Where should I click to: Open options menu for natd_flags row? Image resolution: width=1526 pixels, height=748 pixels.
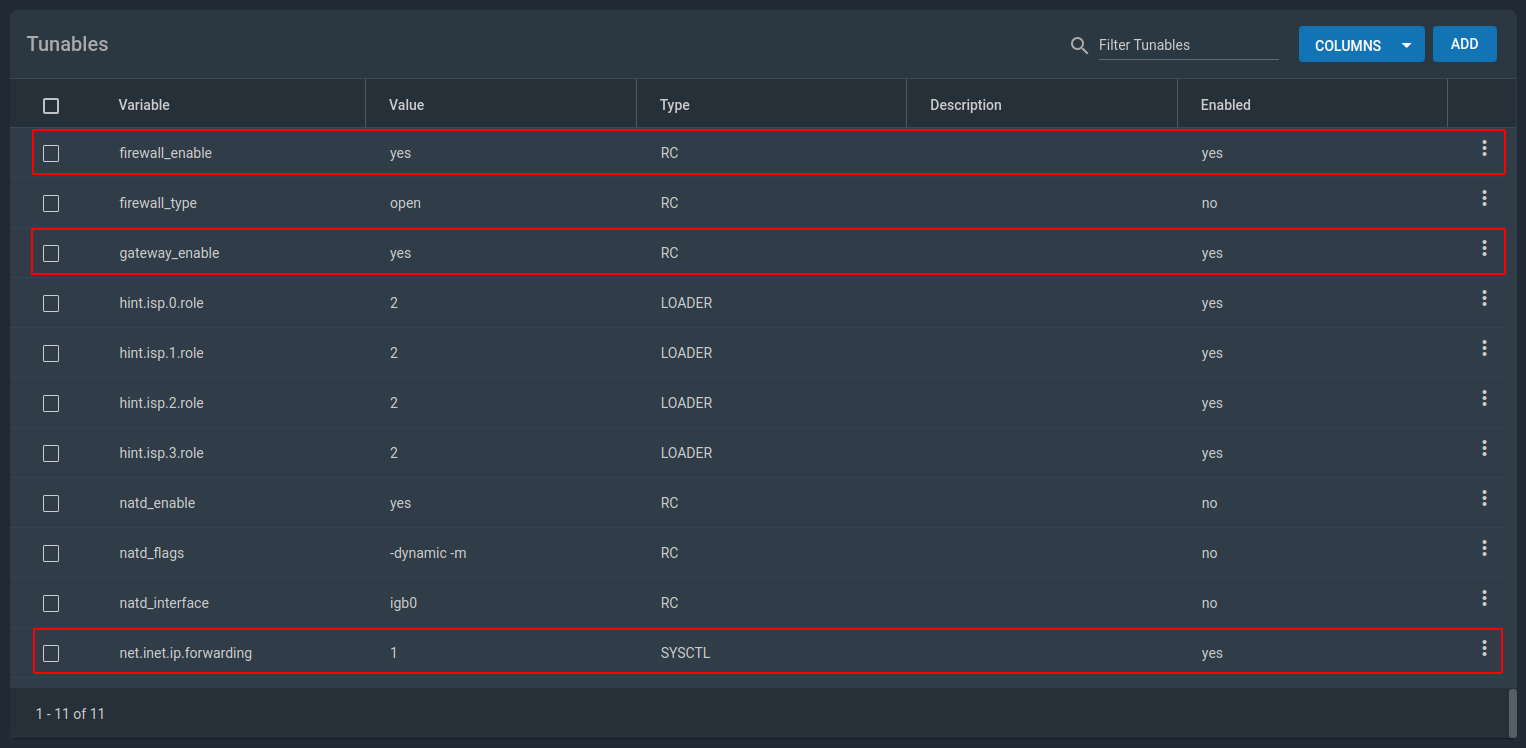pyautogui.click(x=1484, y=548)
